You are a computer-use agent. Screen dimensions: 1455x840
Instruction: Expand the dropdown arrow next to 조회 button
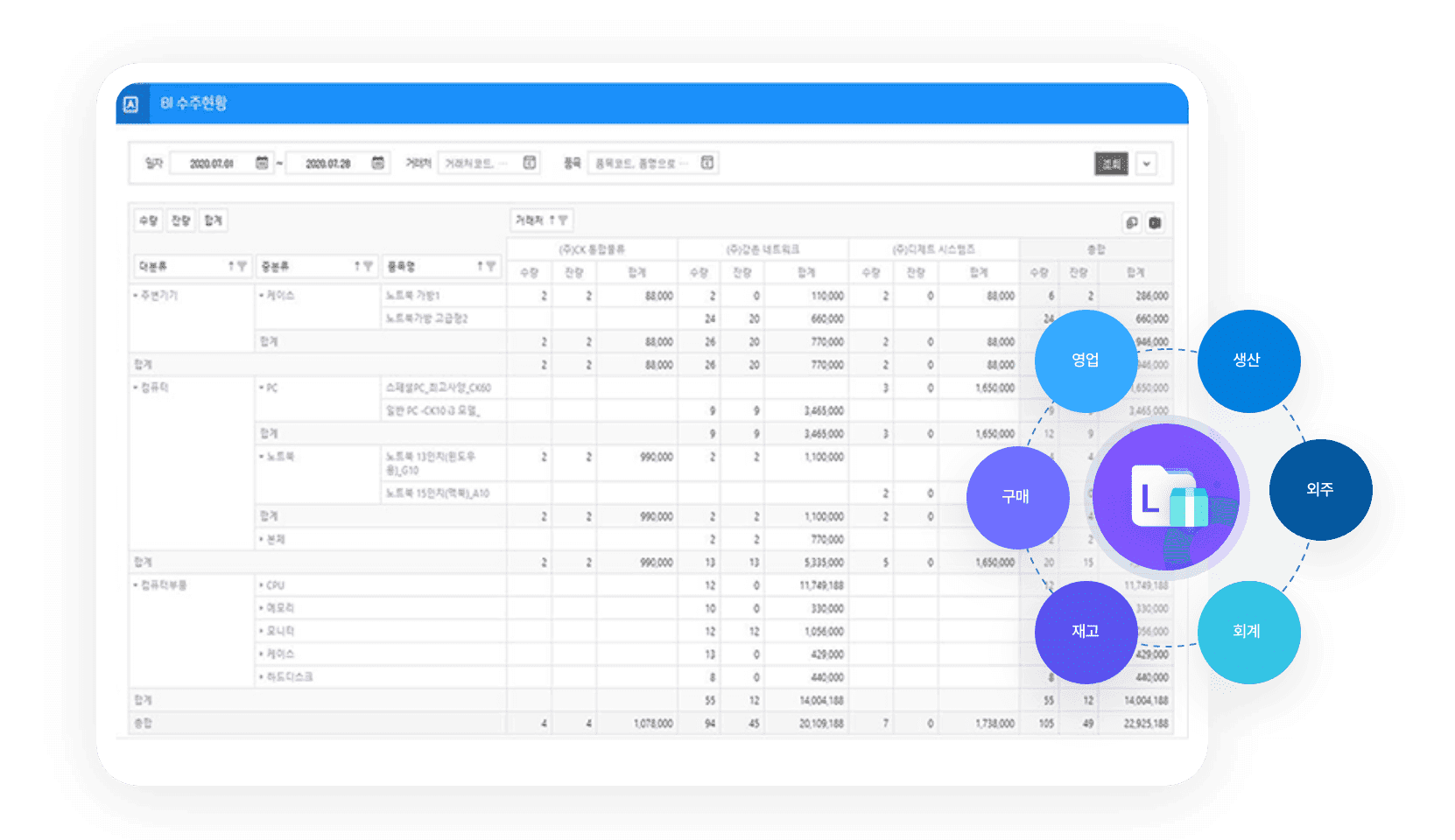tap(1147, 164)
